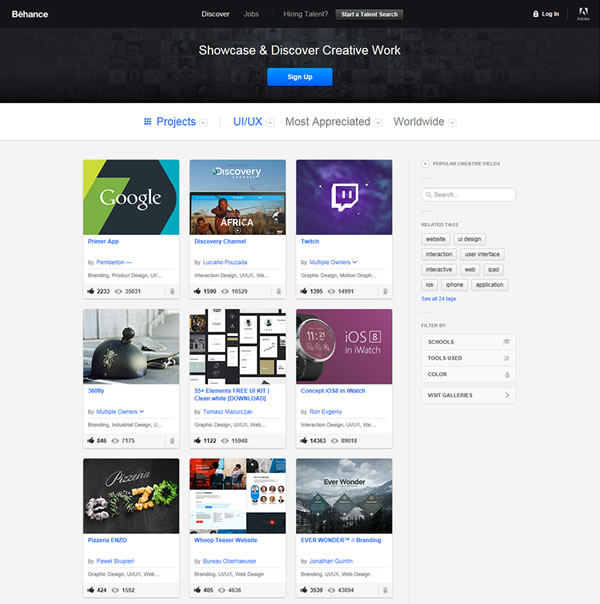Open the Most Appreciated sort dropdown
The width and height of the screenshot is (600, 604).
pos(378,123)
